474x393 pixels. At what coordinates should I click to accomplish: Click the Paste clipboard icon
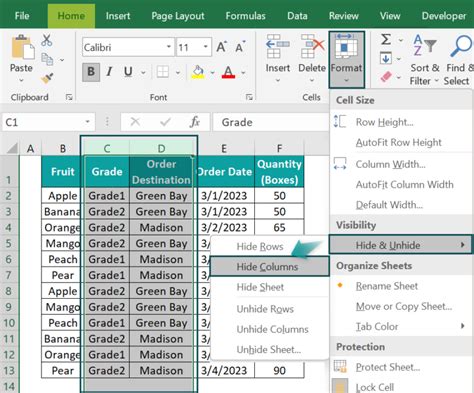[22, 48]
